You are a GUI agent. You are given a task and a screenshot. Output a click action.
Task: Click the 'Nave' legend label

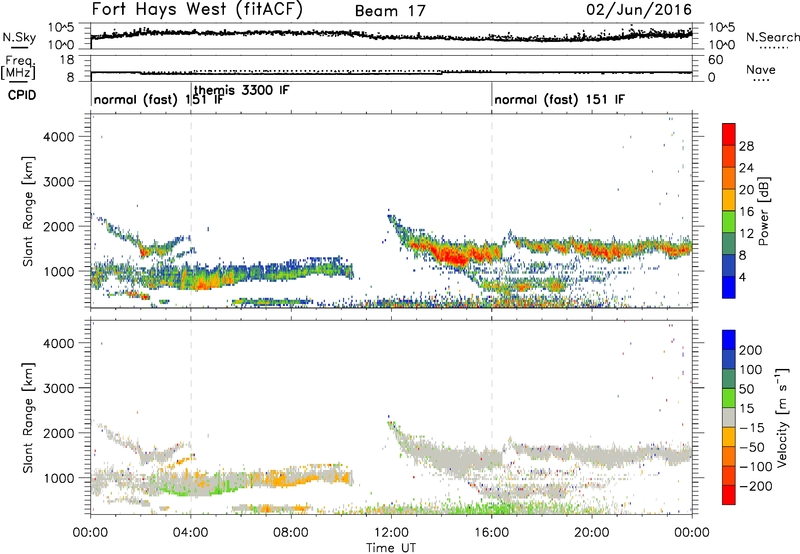(761, 70)
